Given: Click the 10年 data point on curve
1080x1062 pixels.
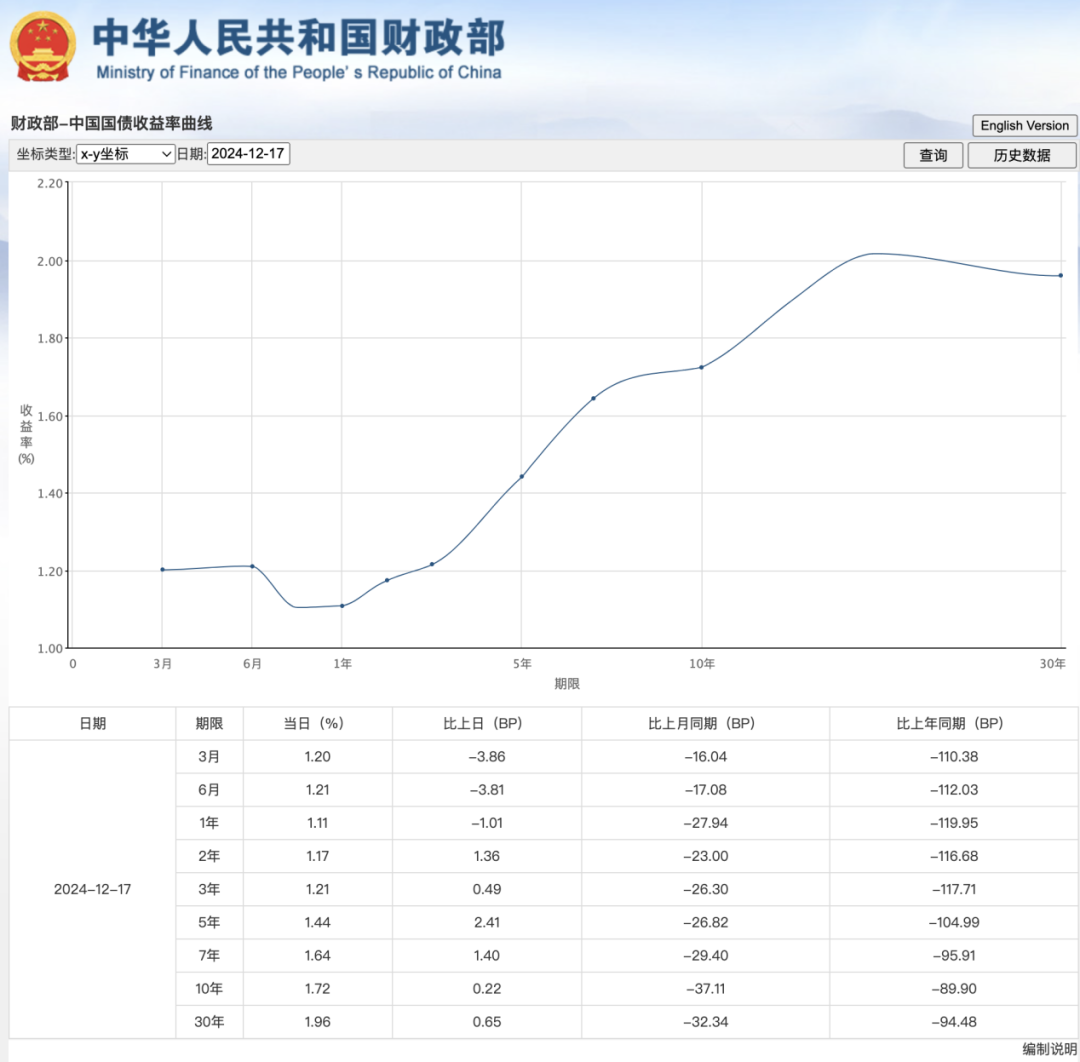Looking at the screenshot, I should point(701,367).
